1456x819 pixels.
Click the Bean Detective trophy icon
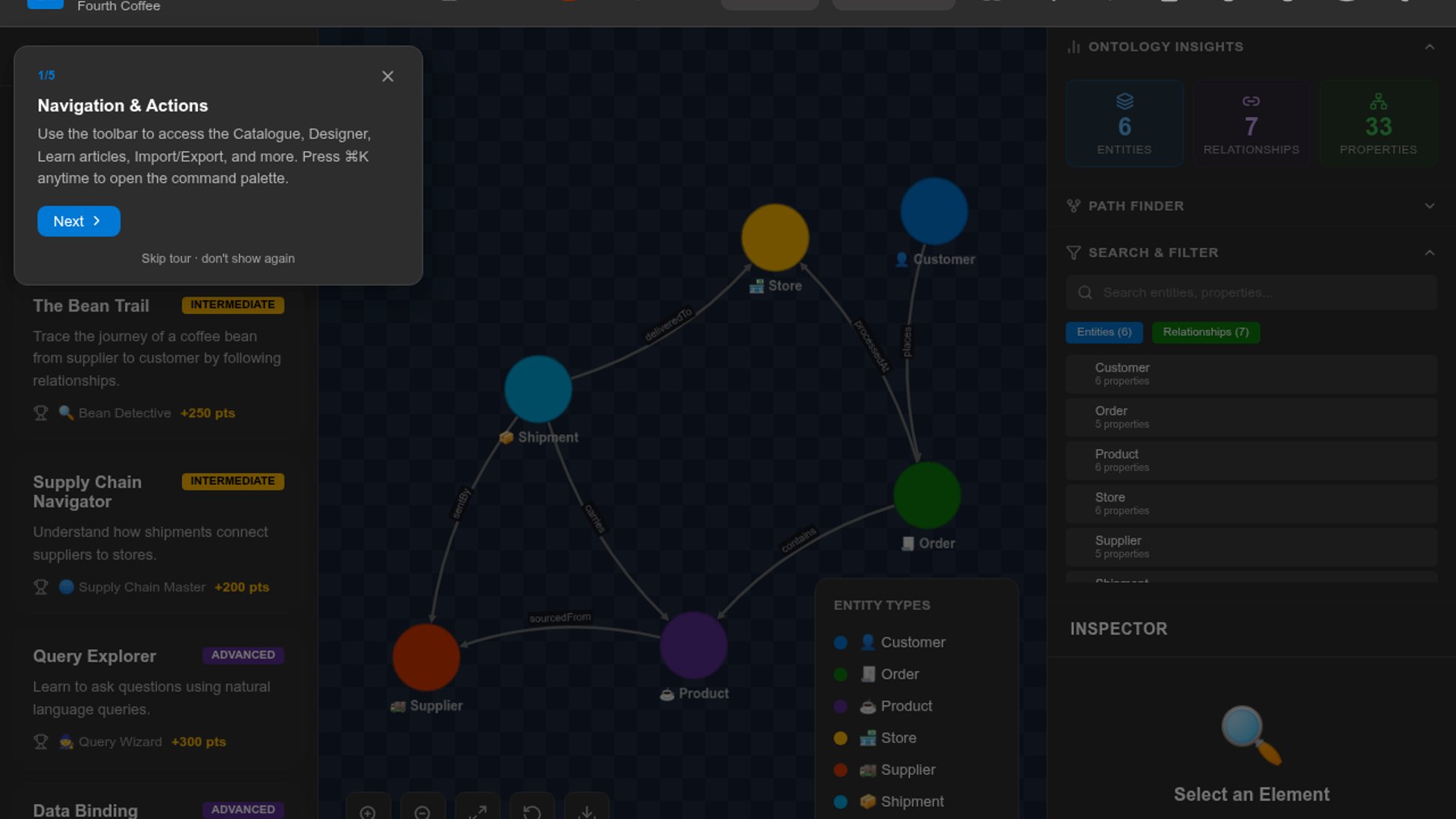pos(41,413)
